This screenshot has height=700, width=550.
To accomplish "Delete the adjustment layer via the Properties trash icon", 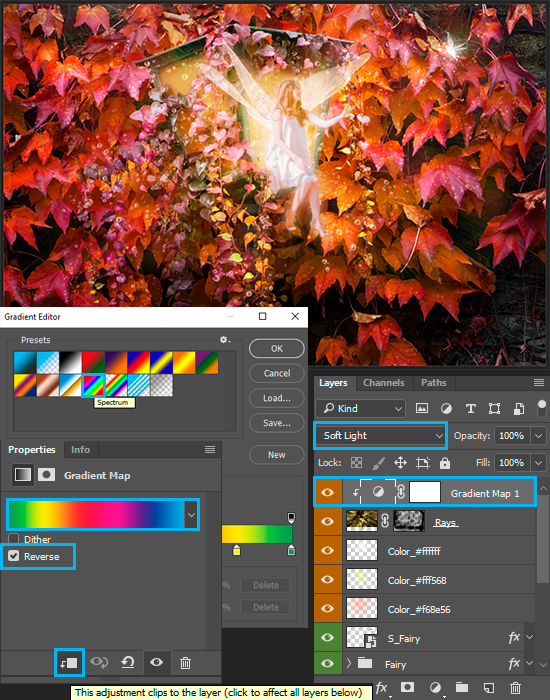I will coord(186,663).
